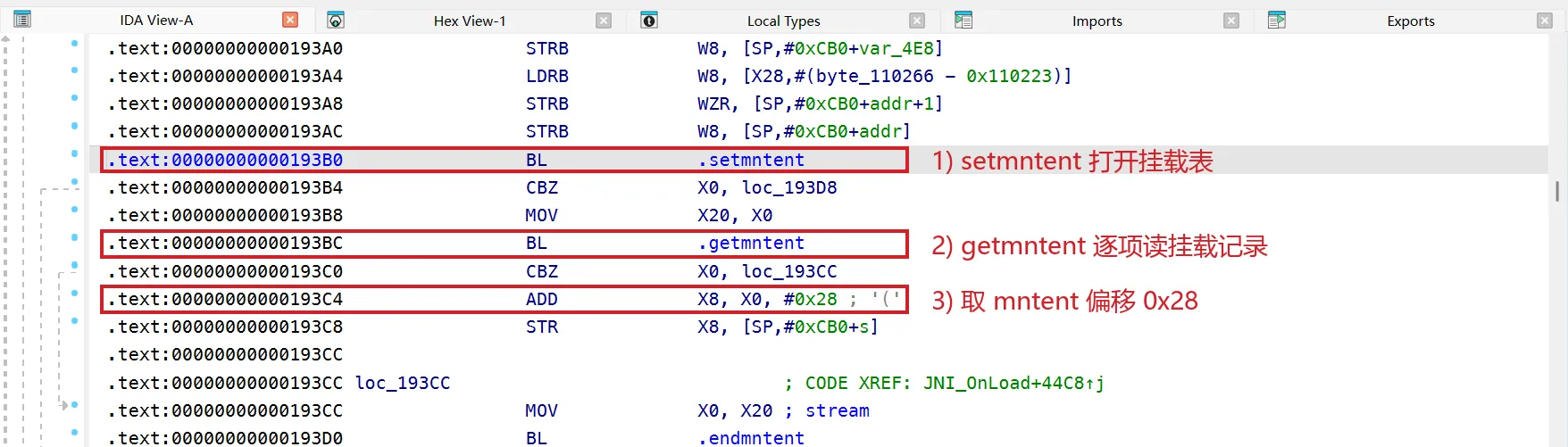The width and height of the screenshot is (1568, 447).
Task: Click the .getmntent call operand
Action: (751, 243)
